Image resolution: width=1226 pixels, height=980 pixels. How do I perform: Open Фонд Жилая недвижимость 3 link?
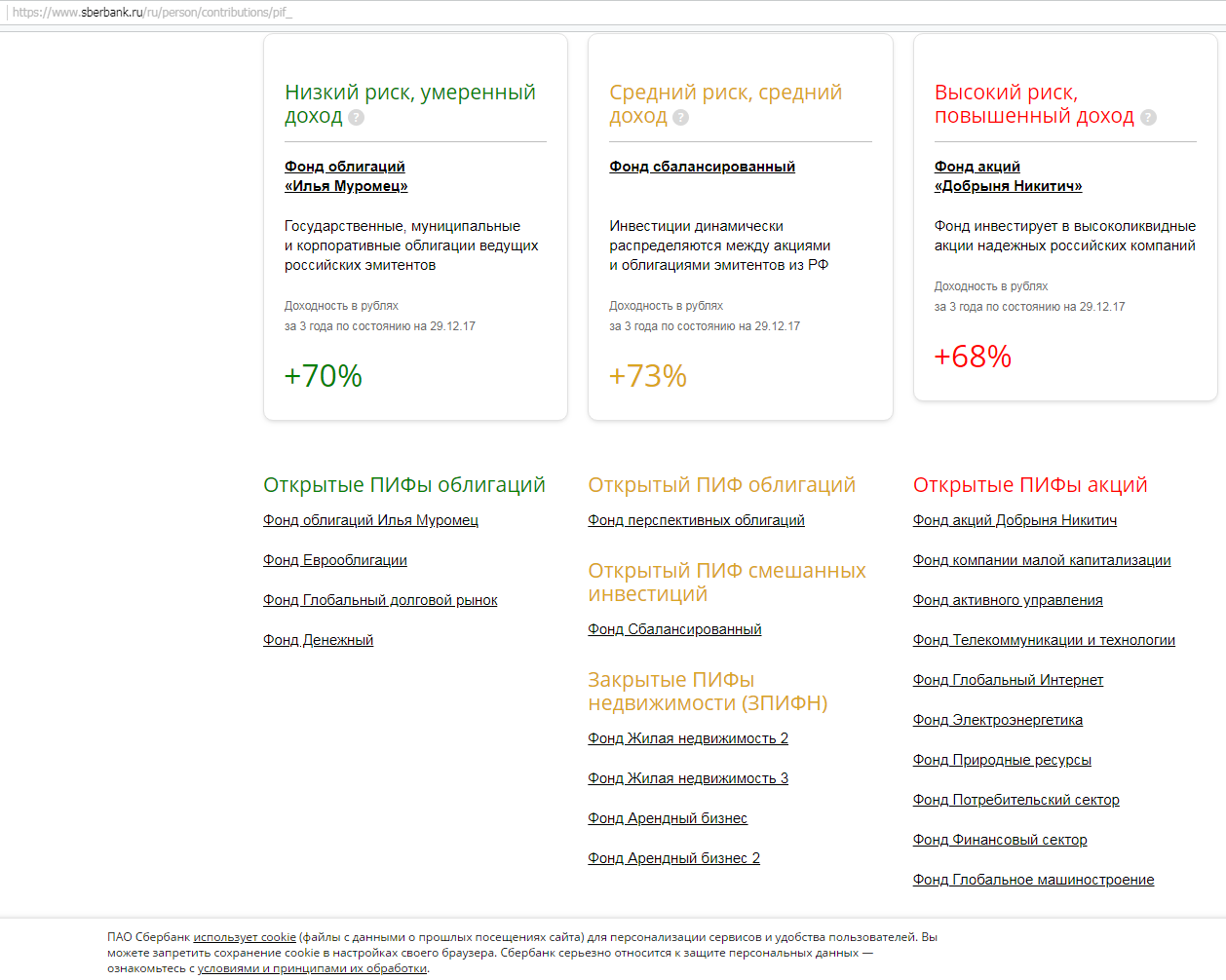688,778
